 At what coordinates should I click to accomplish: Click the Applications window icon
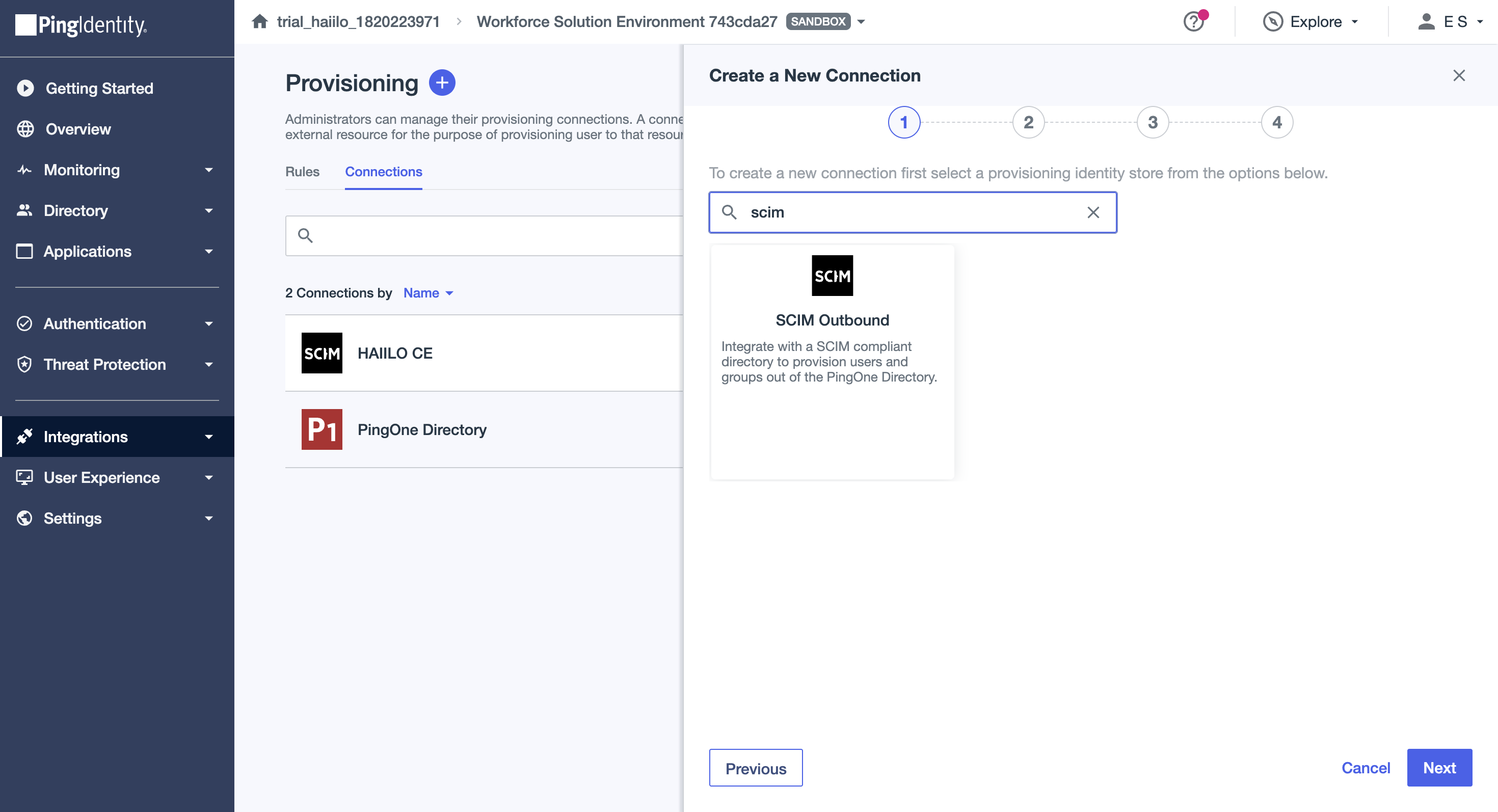click(x=24, y=251)
